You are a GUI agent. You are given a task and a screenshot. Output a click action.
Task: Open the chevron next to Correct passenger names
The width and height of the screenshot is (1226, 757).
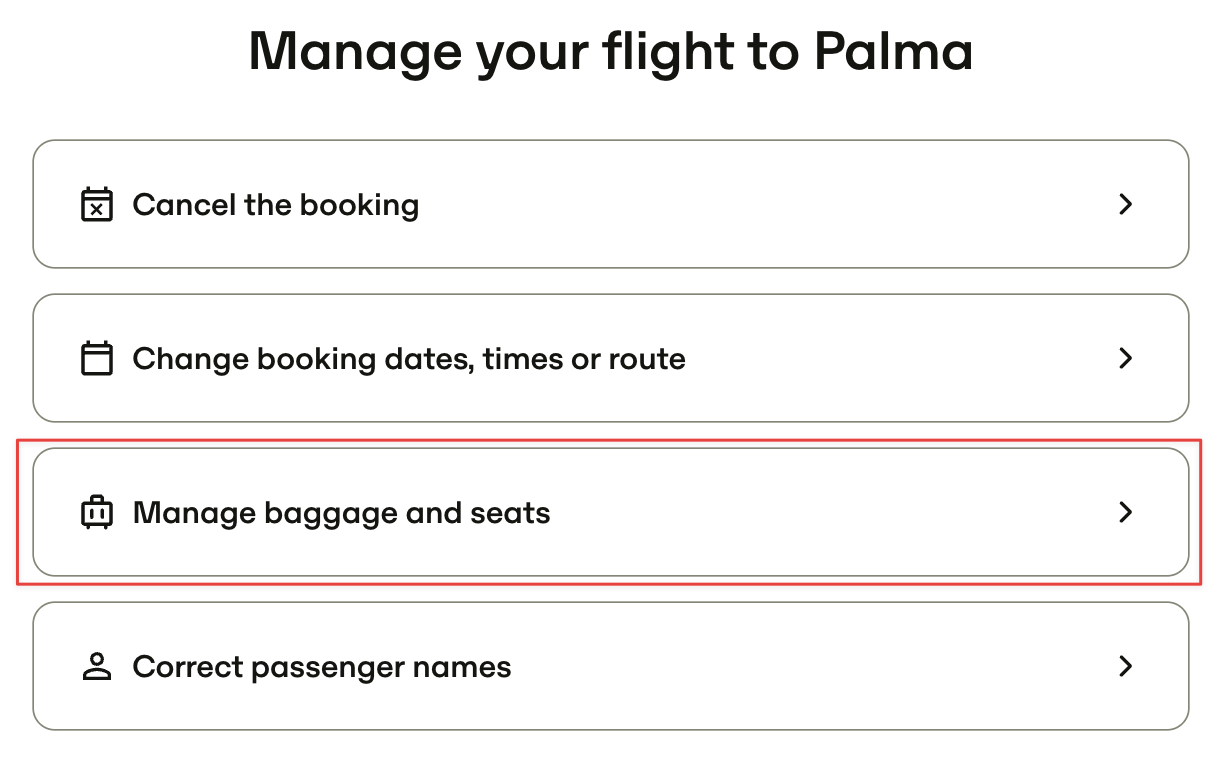1126,666
